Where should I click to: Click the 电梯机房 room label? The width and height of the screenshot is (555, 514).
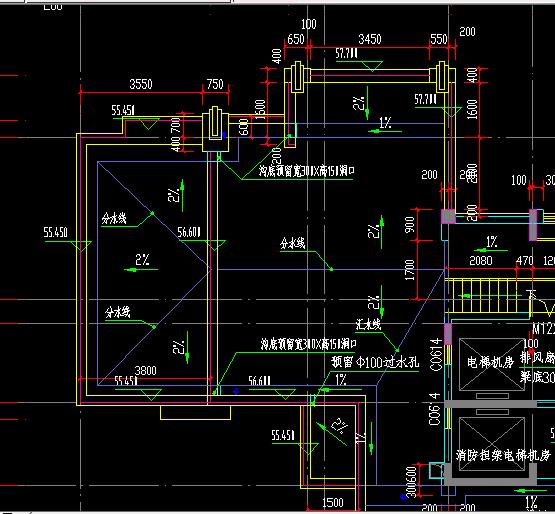click(490, 362)
